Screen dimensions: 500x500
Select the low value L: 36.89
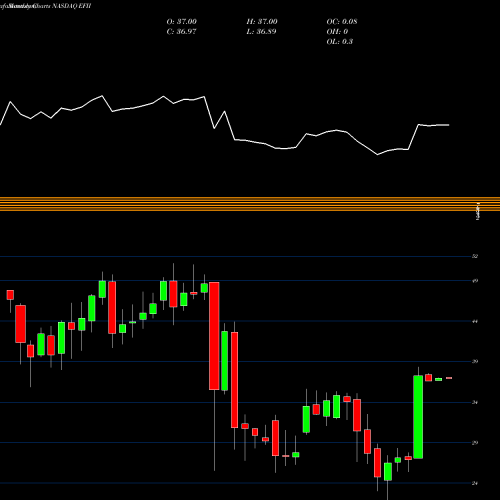(x=261, y=32)
